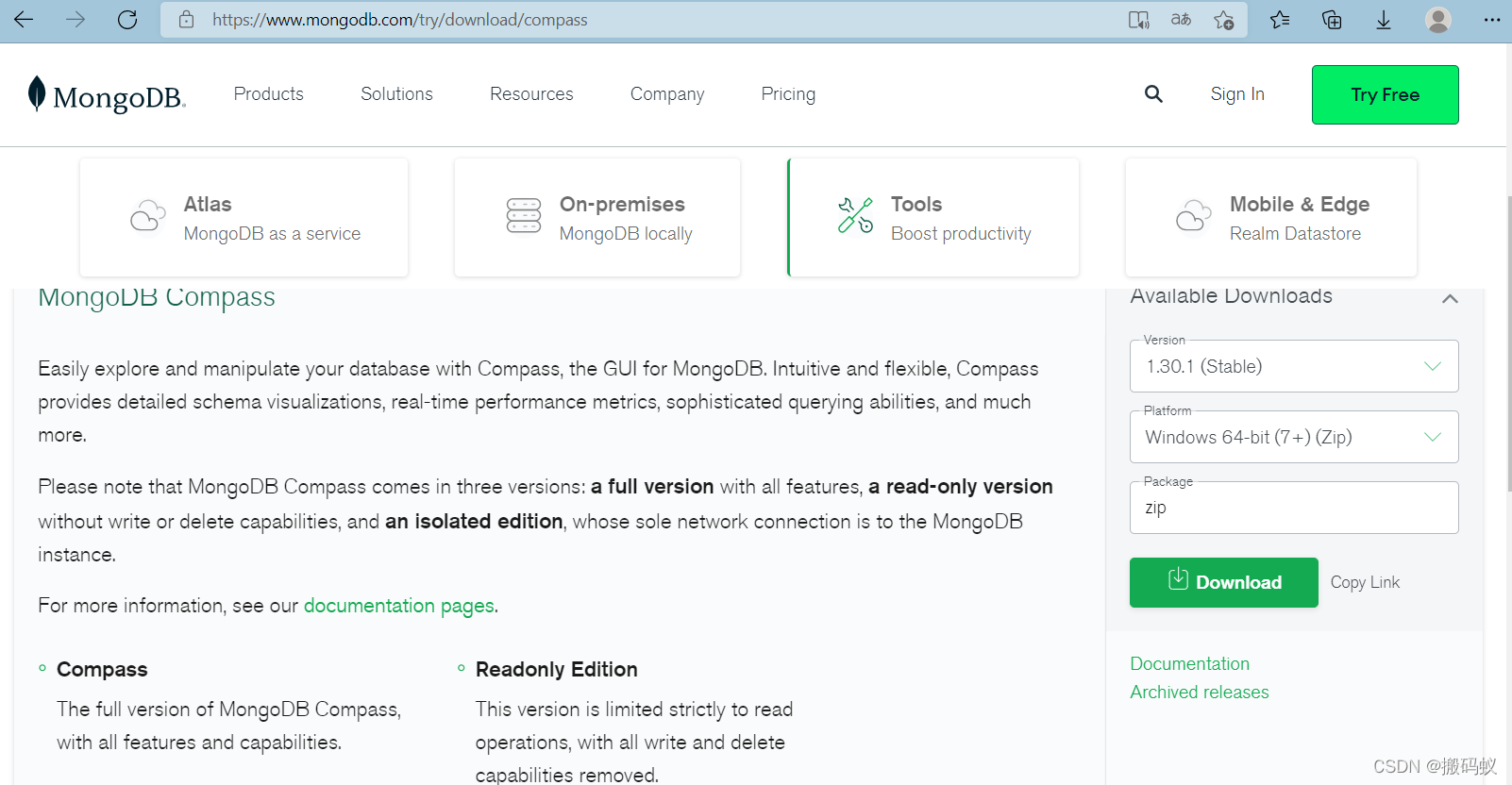Open the browser profile avatar

point(1438,20)
